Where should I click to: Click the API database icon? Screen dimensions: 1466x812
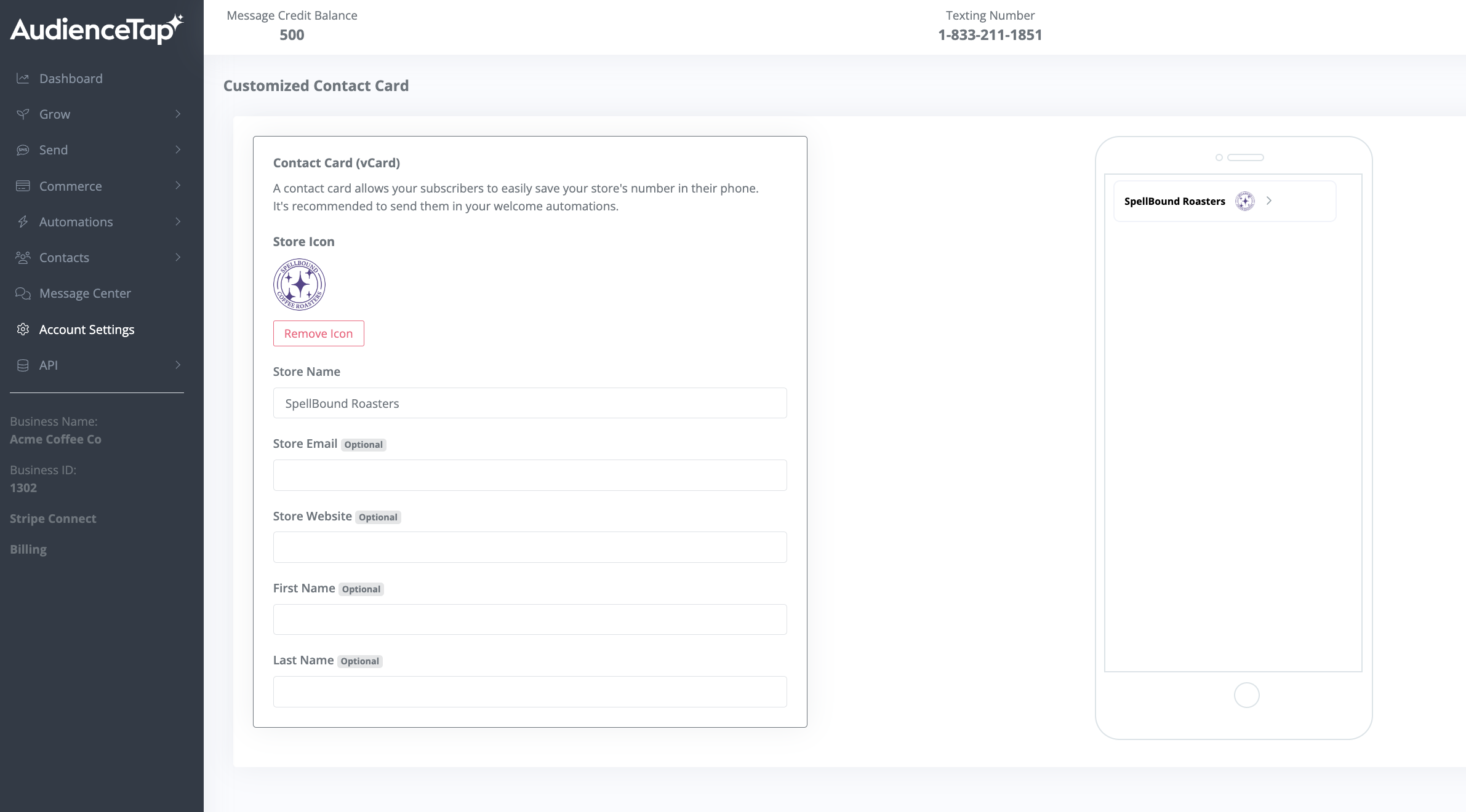(23, 365)
